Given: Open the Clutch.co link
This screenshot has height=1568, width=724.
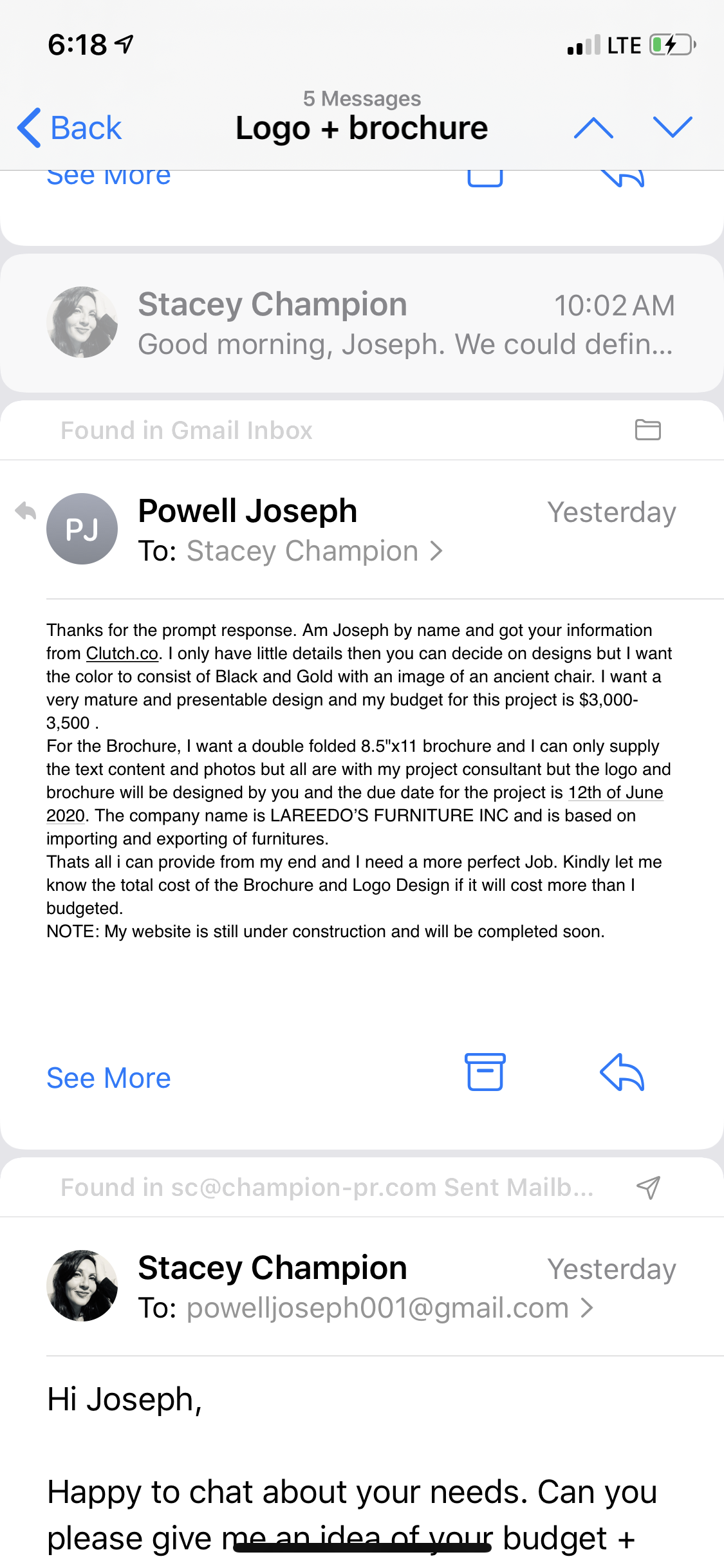Looking at the screenshot, I should click(122, 654).
